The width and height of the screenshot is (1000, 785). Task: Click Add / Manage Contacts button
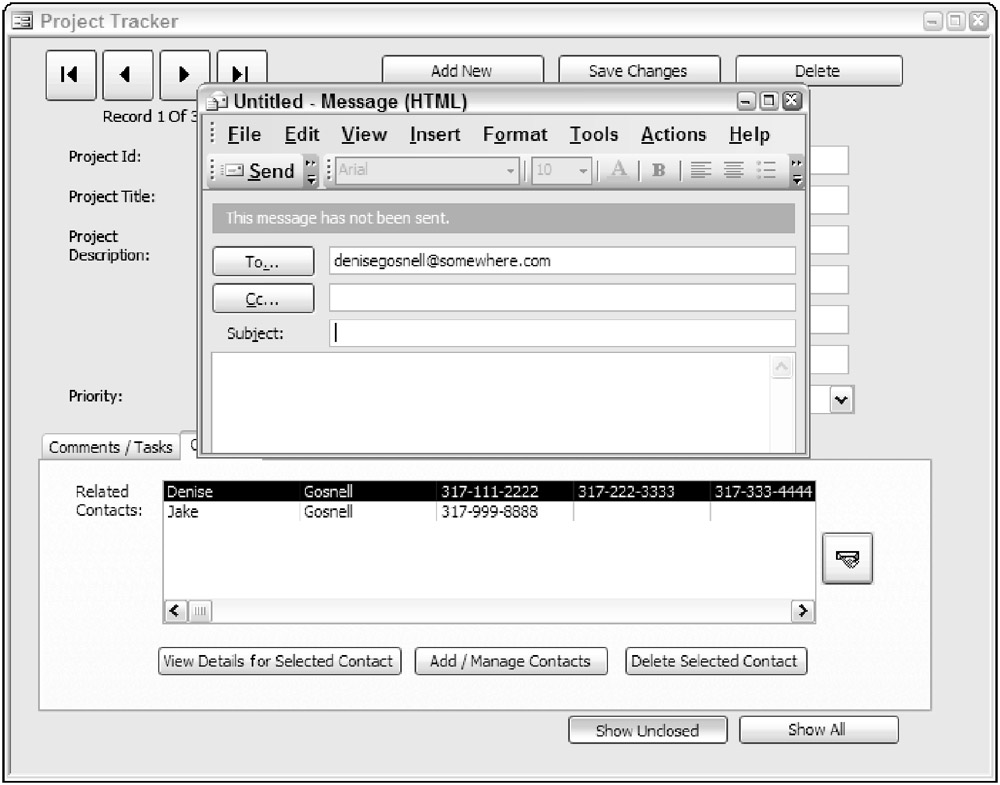pyautogui.click(x=510, y=661)
